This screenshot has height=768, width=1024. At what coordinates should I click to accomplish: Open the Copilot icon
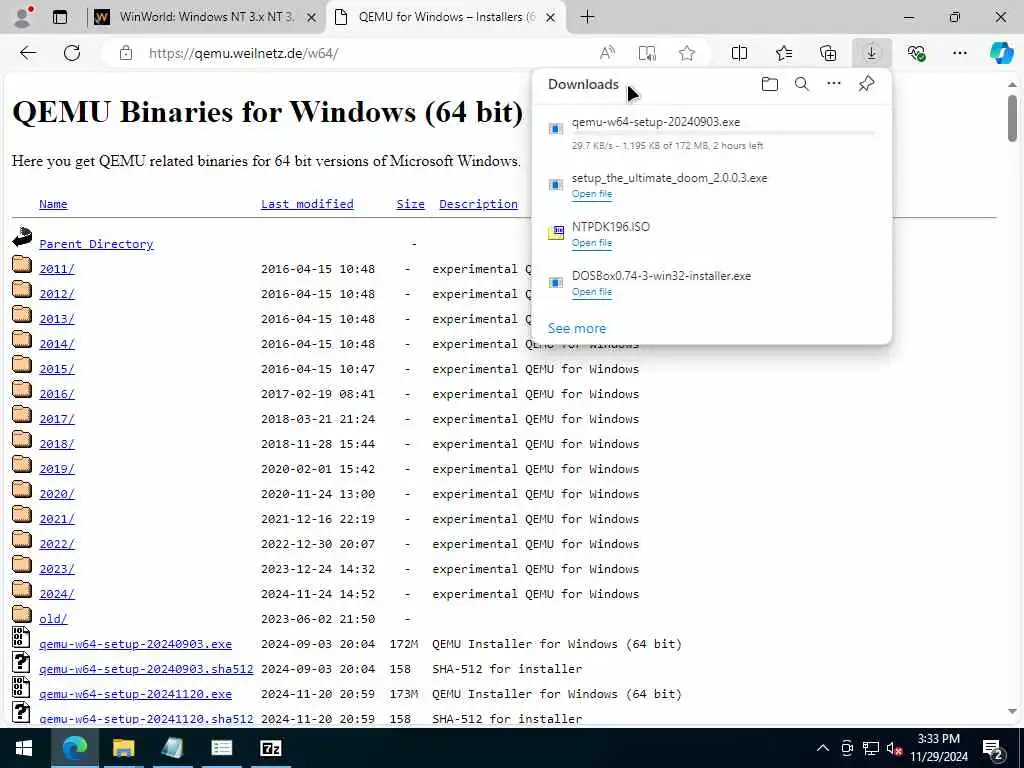coord(1001,53)
